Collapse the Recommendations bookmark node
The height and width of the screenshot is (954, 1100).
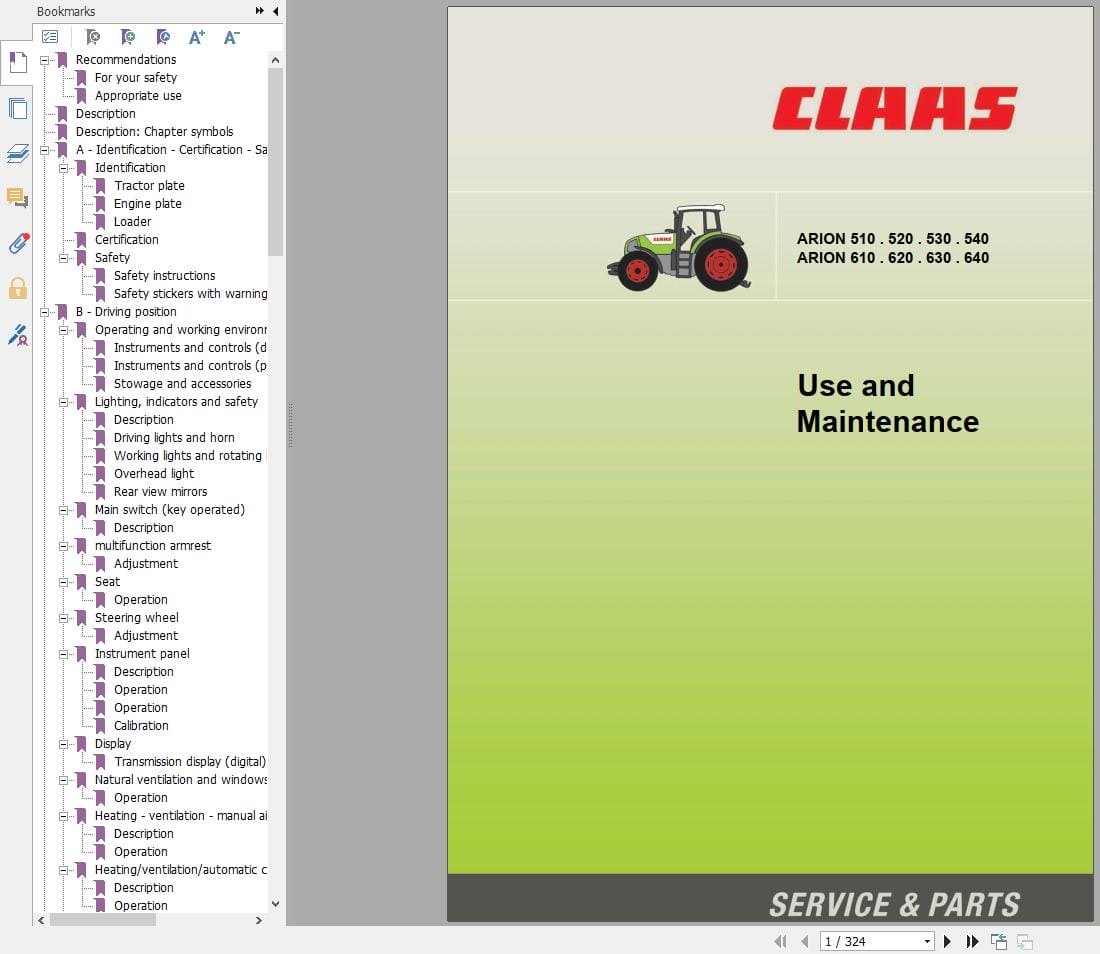[x=45, y=60]
